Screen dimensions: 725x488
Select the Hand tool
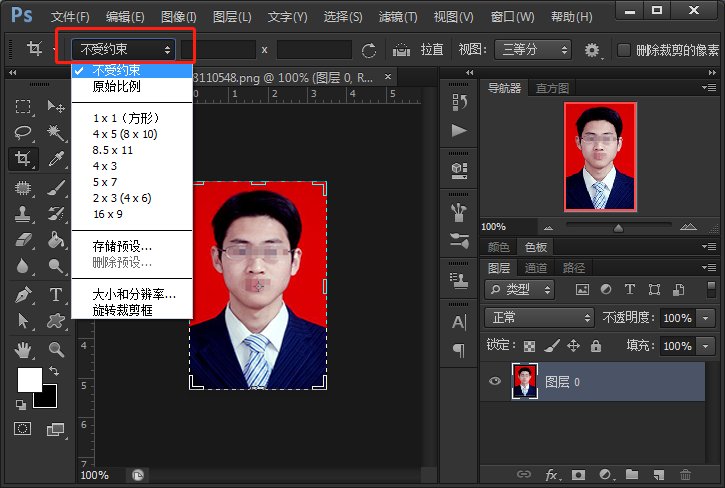[23, 349]
